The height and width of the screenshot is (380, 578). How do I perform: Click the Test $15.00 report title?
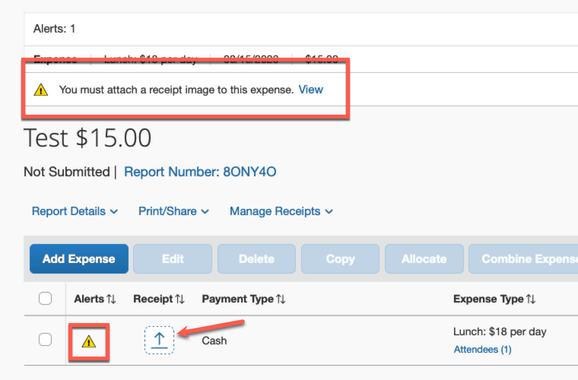[x=87, y=138]
